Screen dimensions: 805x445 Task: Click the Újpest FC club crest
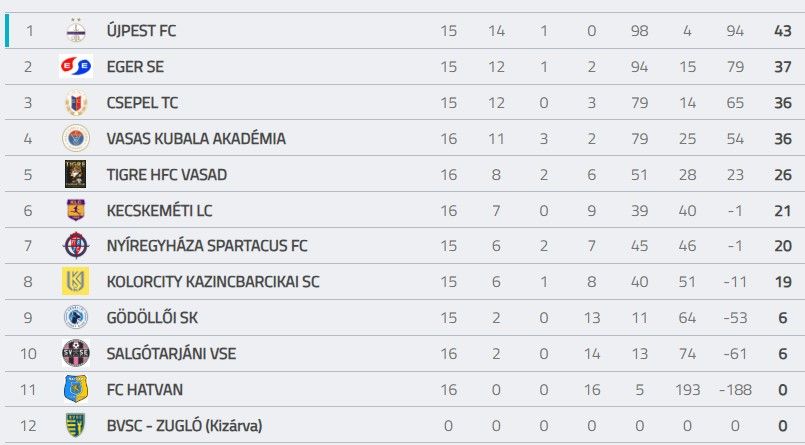(x=76, y=31)
